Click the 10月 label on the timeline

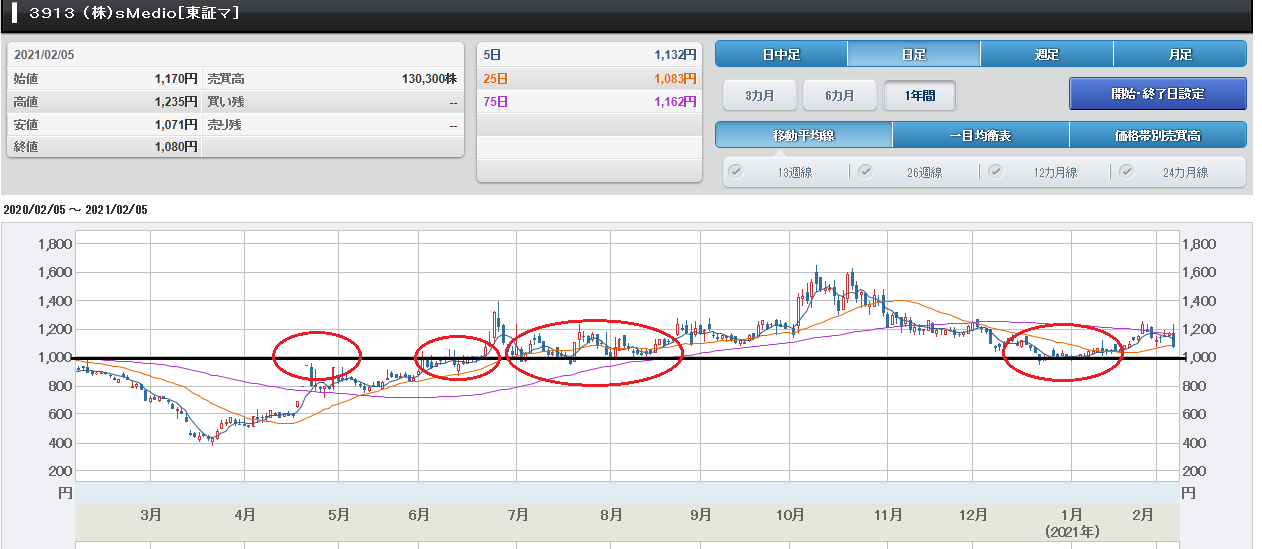(x=790, y=515)
